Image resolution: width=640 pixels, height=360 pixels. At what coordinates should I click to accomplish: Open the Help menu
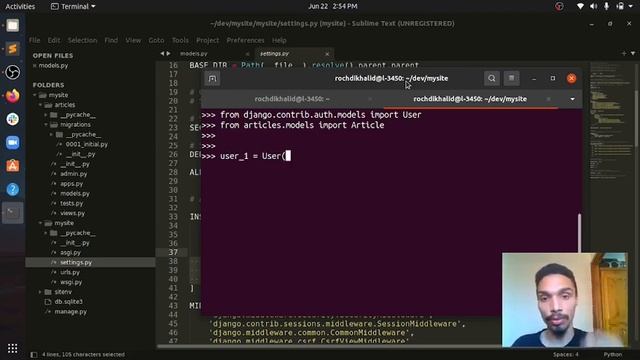279,40
